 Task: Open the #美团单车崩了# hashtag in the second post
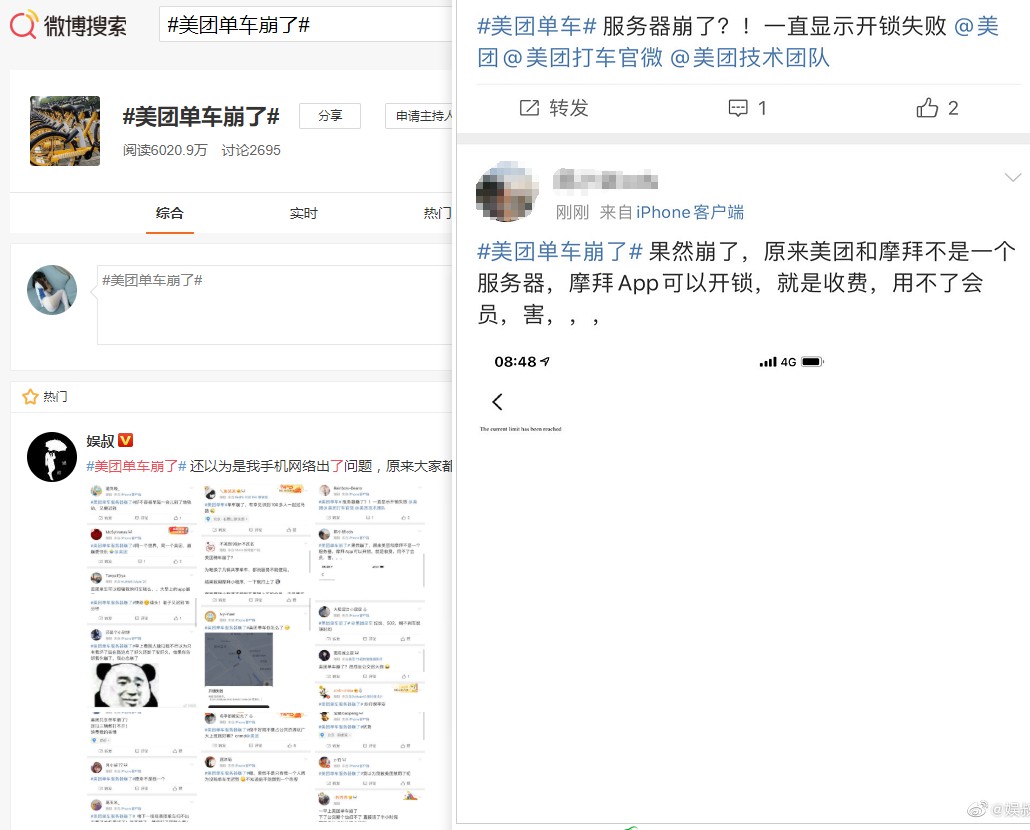coord(560,251)
